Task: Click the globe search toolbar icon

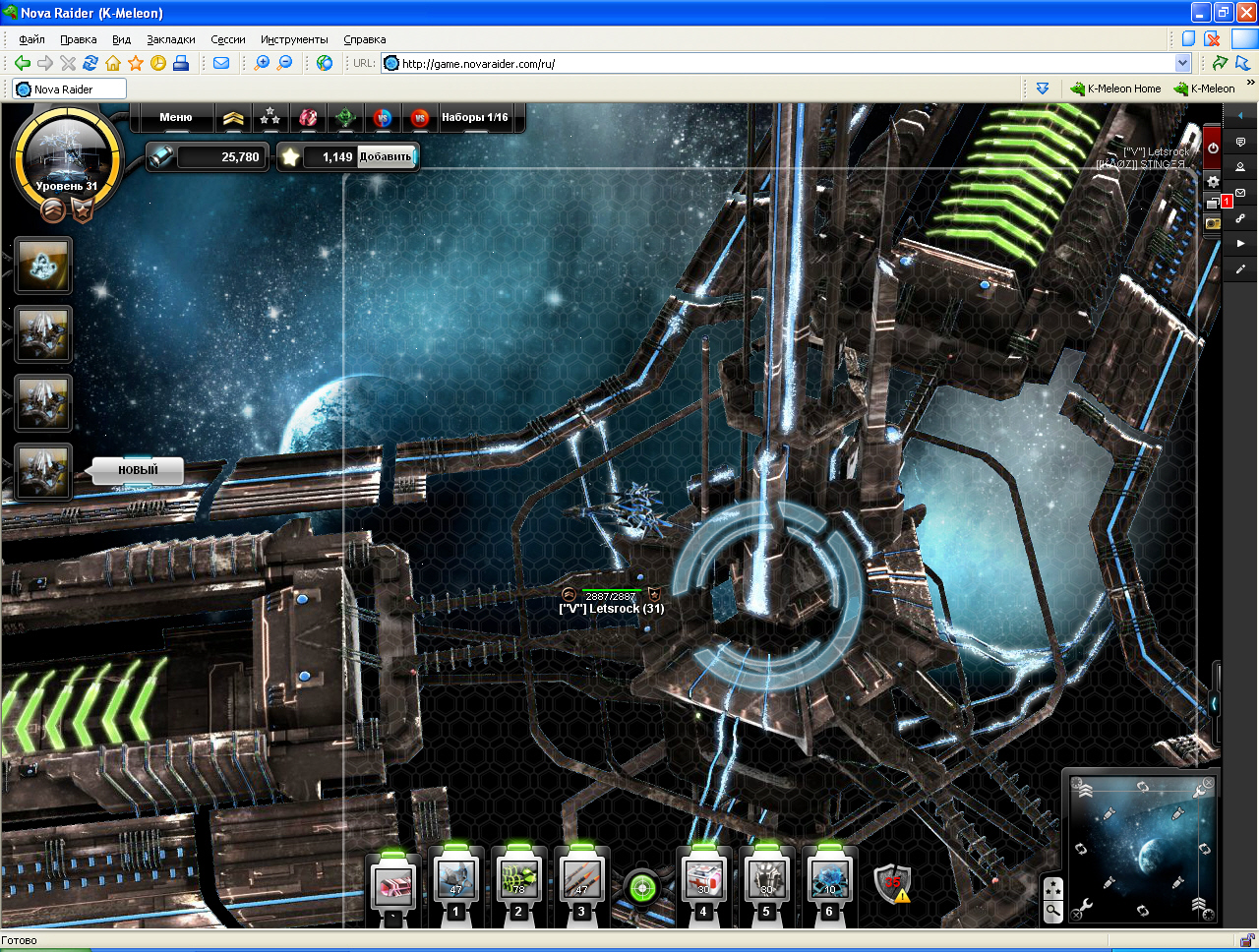Action: click(x=325, y=63)
